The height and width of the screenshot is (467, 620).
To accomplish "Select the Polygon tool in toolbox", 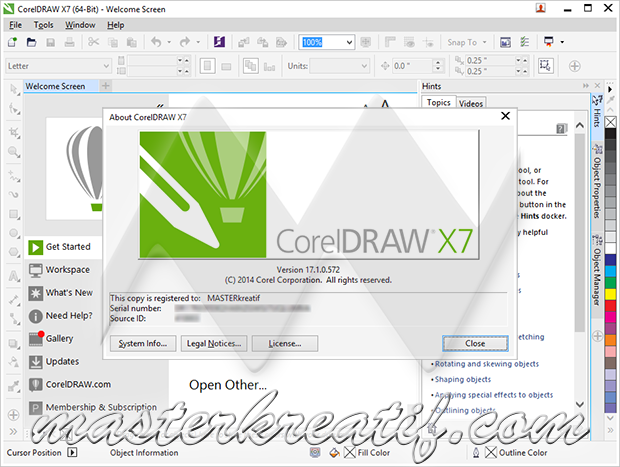I will coord(14,252).
